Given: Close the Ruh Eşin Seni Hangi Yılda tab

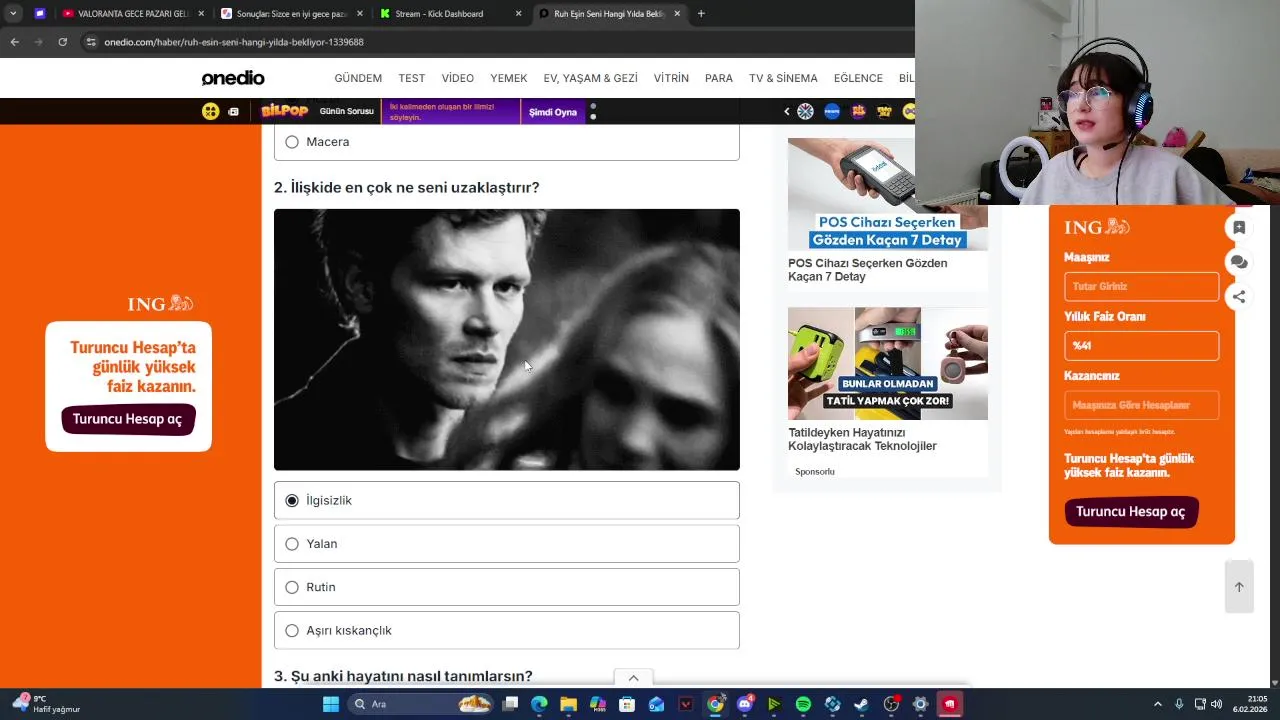Looking at the screenshot, I should click(x=677, y=14).
